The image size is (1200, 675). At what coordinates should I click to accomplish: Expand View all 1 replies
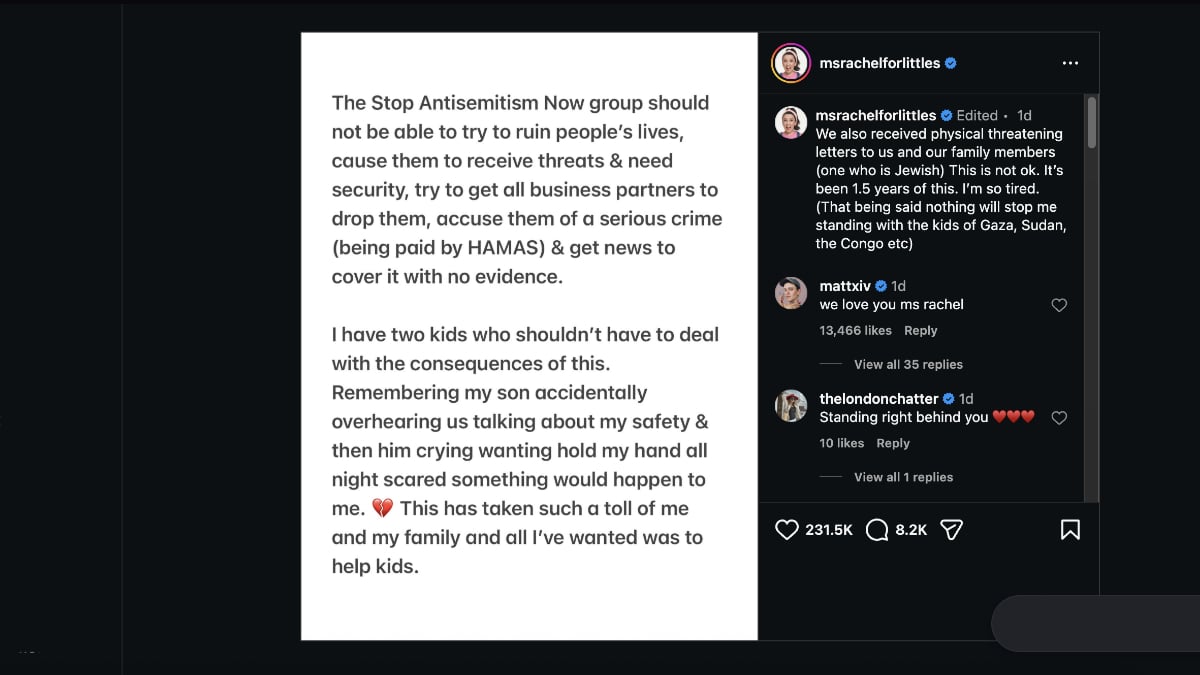pos(903,478)
